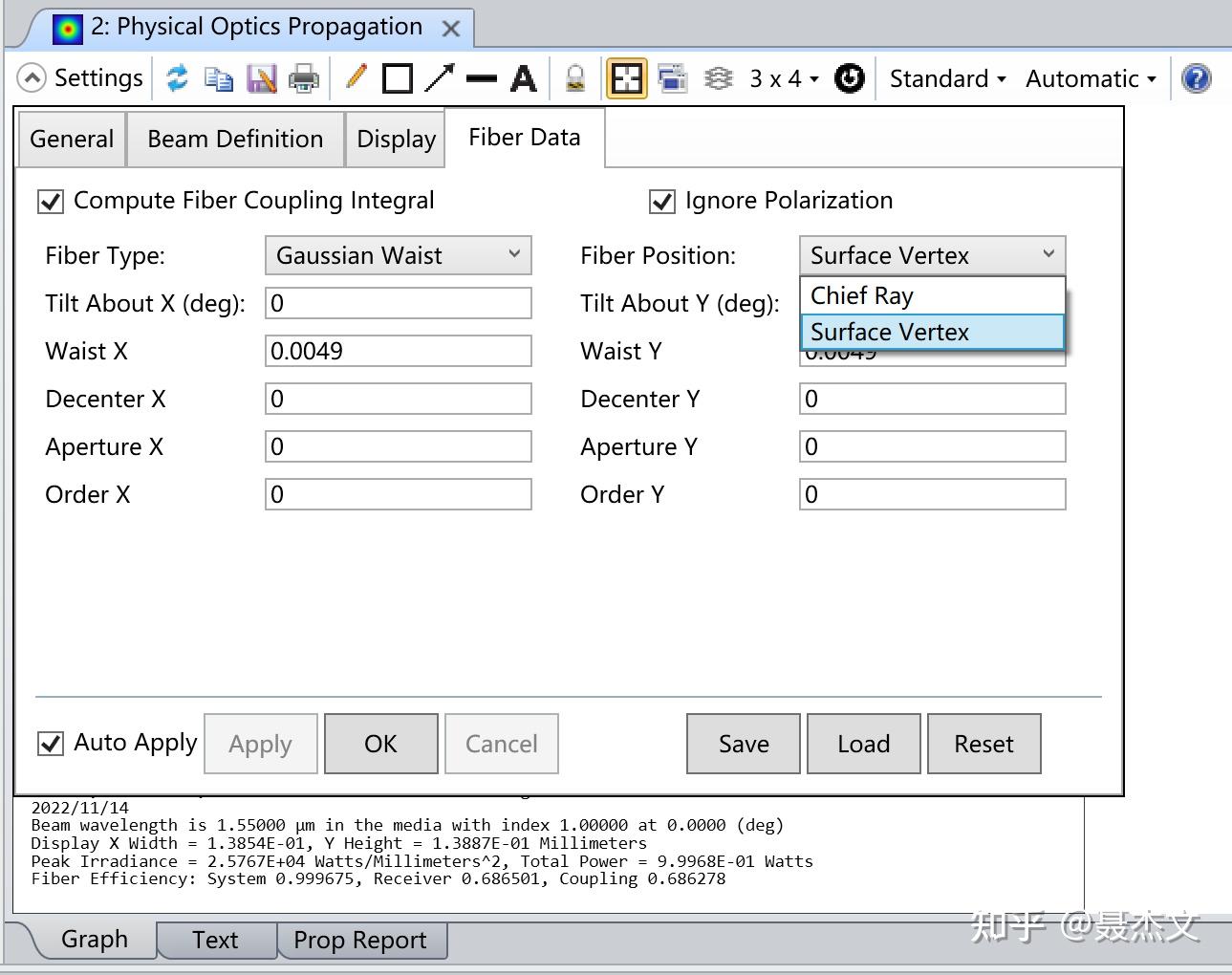This screenshot has width=1232, height=975.
Task: Click the lock window icon
Action: pyautogui.click(x=575, y=78)
